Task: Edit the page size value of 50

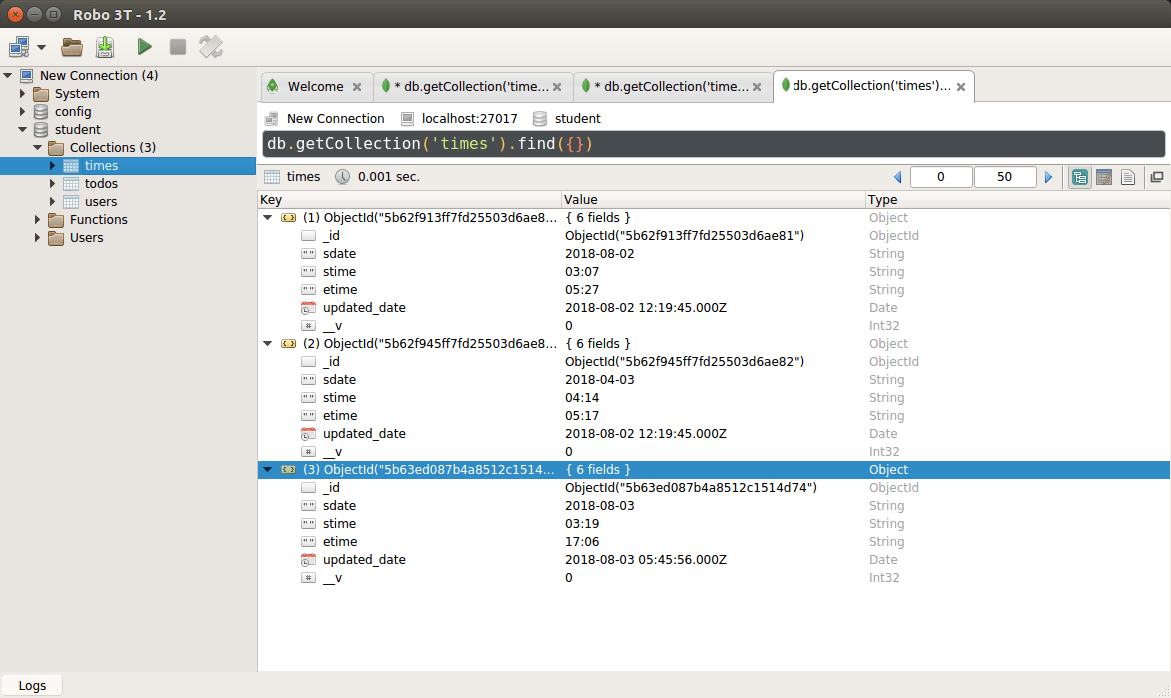Action: [x=1004, y=176]
